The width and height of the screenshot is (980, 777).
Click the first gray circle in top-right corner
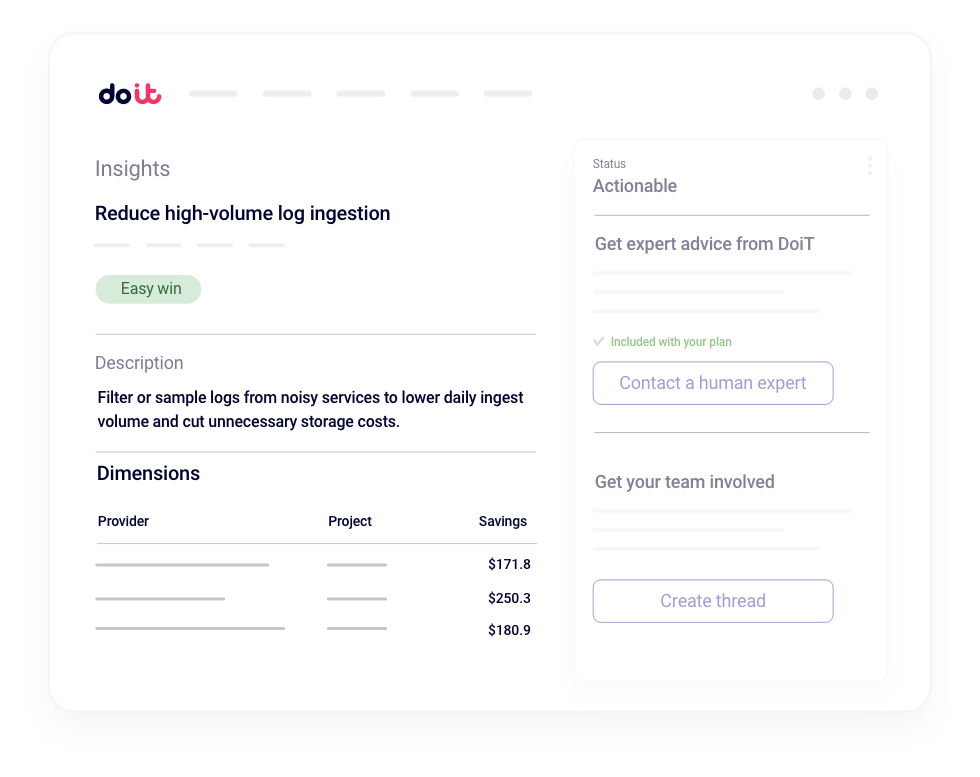[x=819, y=94]
